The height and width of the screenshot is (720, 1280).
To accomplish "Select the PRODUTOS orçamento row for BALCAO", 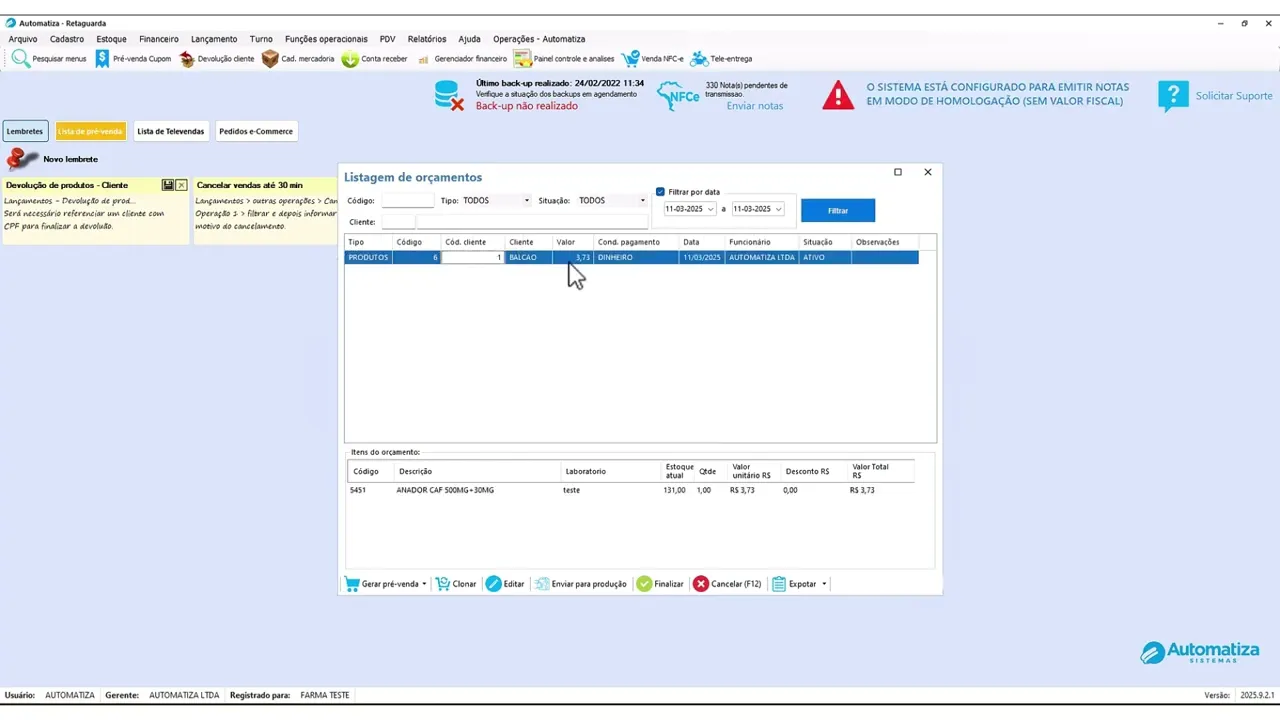I will [x=631, y=257].
